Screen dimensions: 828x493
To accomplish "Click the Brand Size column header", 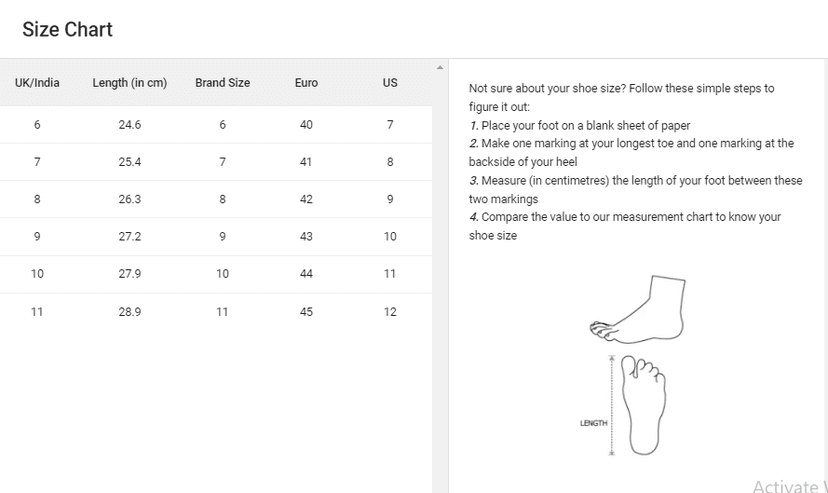I will pyautogui.click(x=222, y=83).
